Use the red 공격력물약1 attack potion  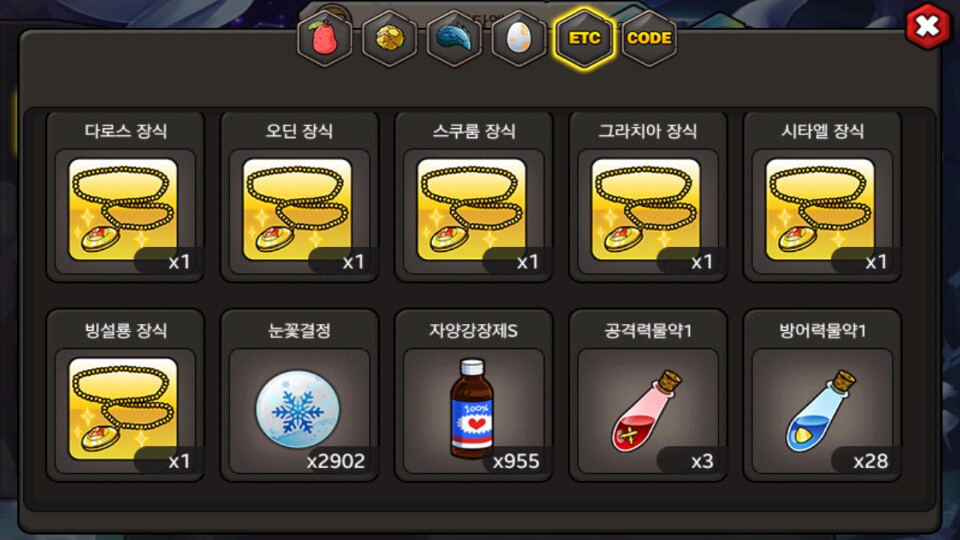(647, 410)
